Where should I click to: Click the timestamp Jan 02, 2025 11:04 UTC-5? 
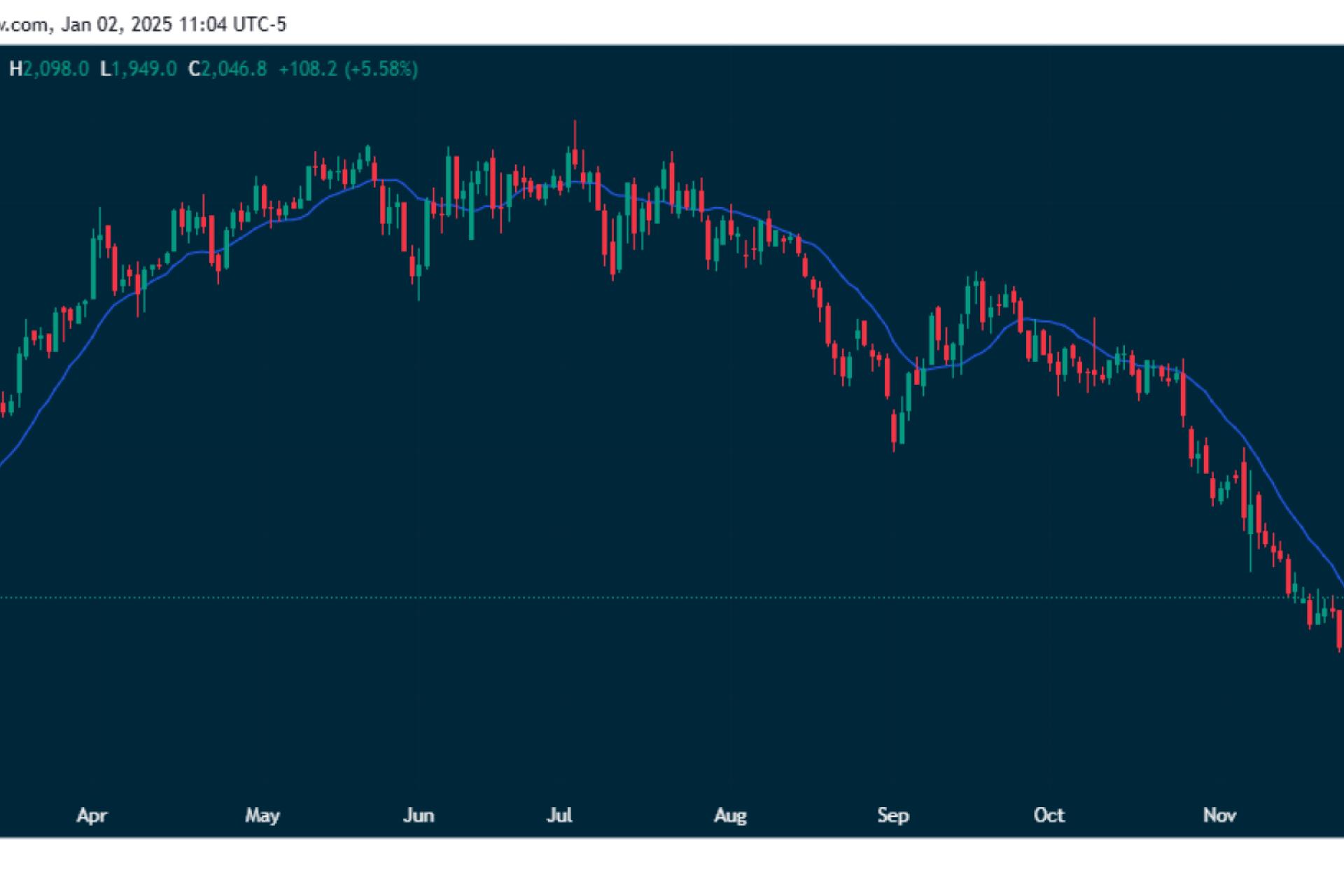(x=174, y=24)
